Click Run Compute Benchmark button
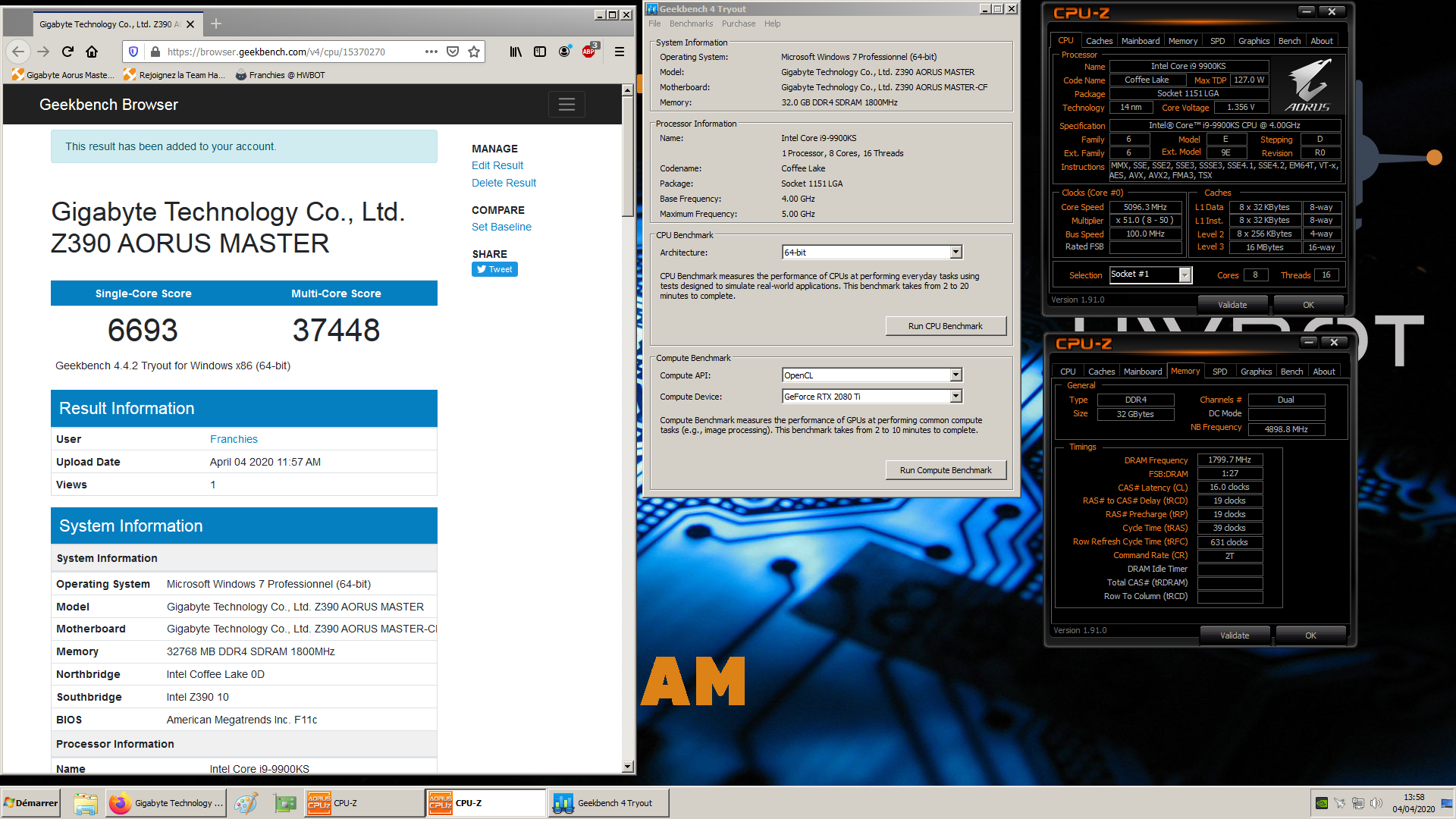 coord(946,470)
